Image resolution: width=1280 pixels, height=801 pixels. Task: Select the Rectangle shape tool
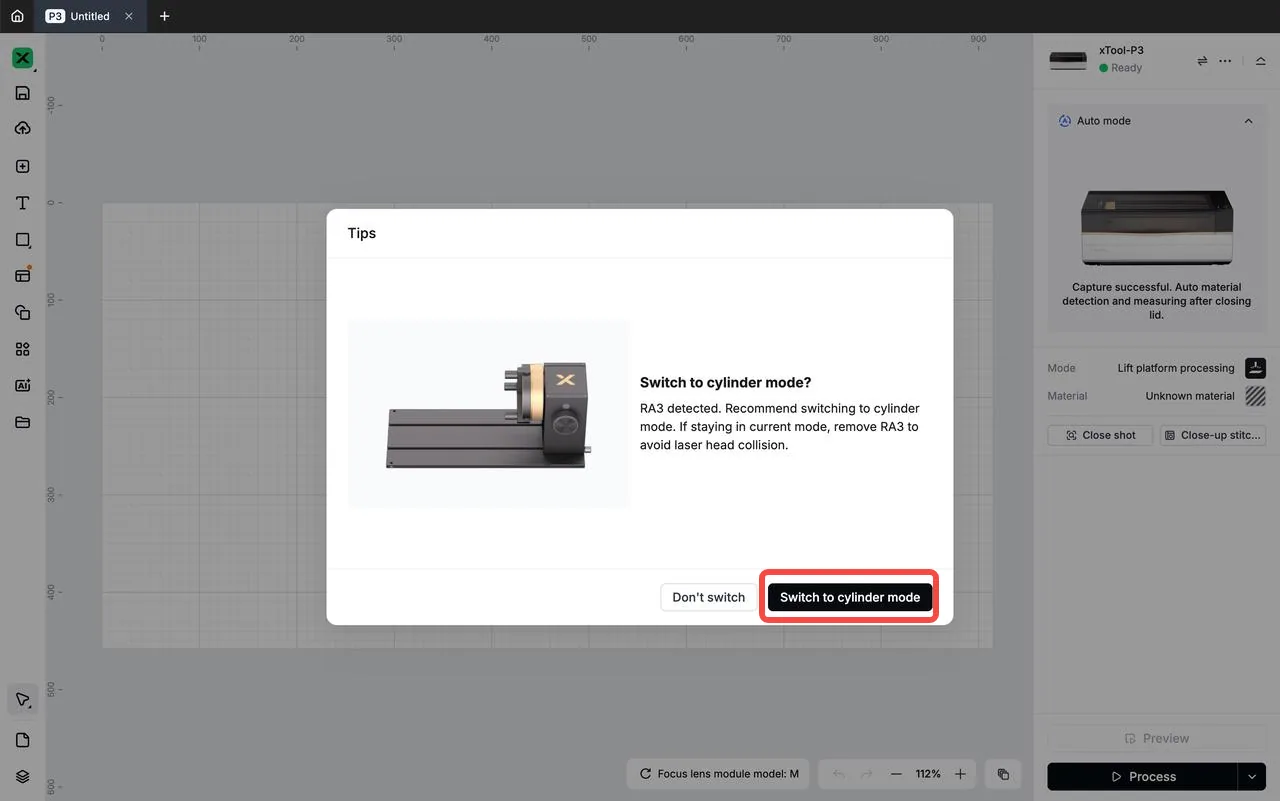pyautogui.click(x=22, y=240)
